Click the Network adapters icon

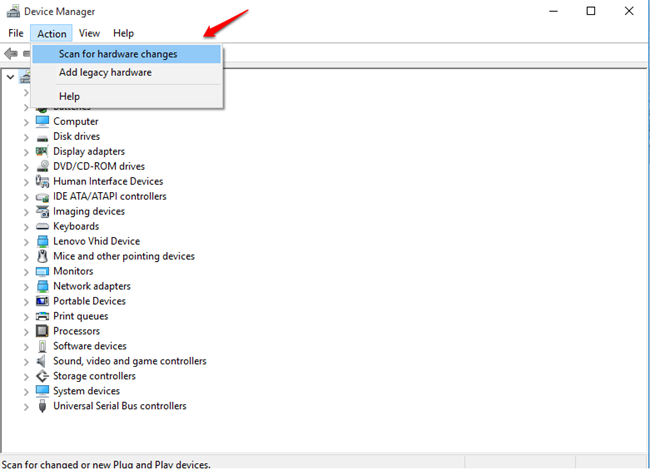(x=43, y=286)
